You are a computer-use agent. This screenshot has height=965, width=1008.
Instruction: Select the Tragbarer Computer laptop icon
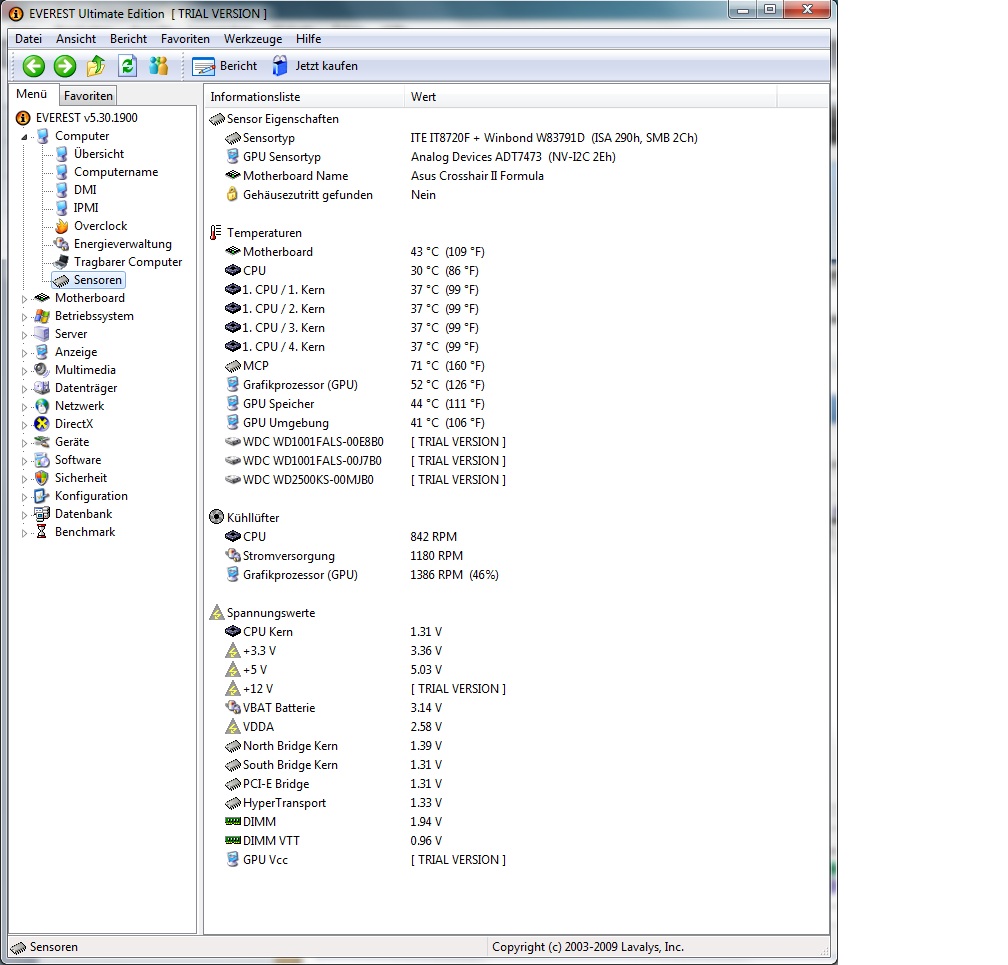coord(62,262)
